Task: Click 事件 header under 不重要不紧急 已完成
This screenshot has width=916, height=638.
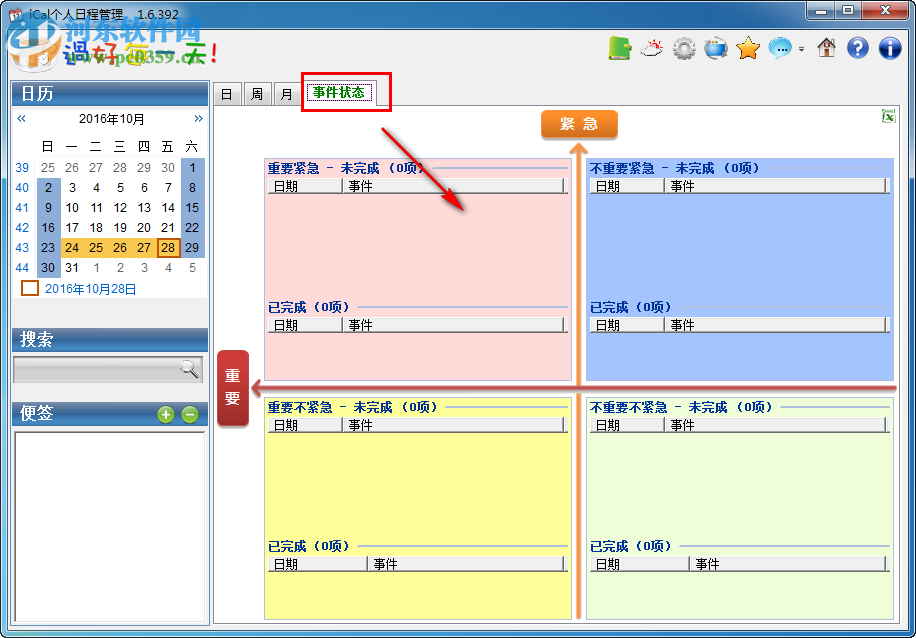Action: coord(787,564)
